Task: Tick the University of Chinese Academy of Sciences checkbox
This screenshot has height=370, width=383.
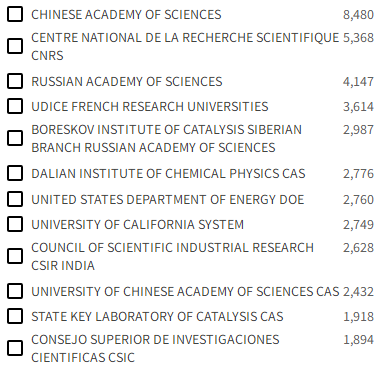Action: coord(15,291)
